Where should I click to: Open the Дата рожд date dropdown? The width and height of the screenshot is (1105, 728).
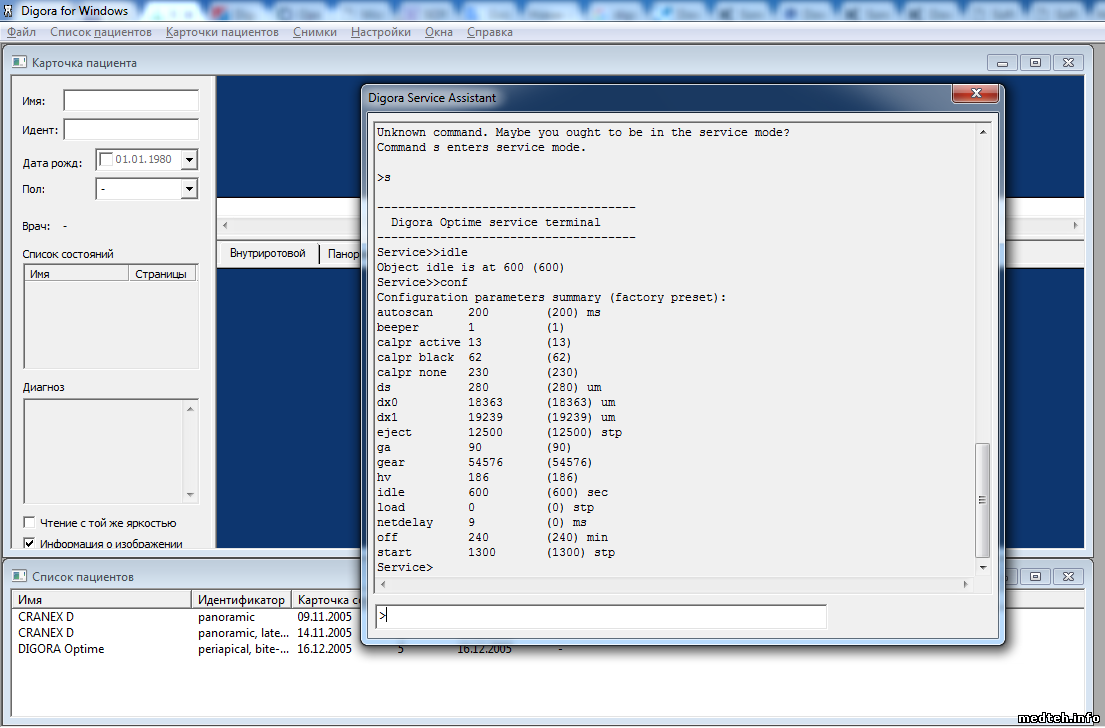[189, 160]
